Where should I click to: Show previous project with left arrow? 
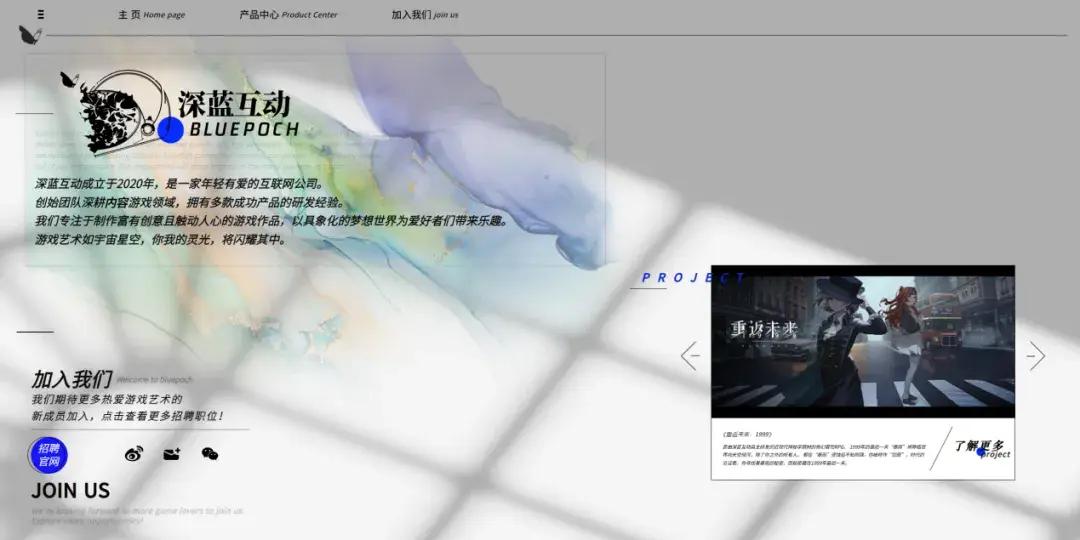click(689, 356)
